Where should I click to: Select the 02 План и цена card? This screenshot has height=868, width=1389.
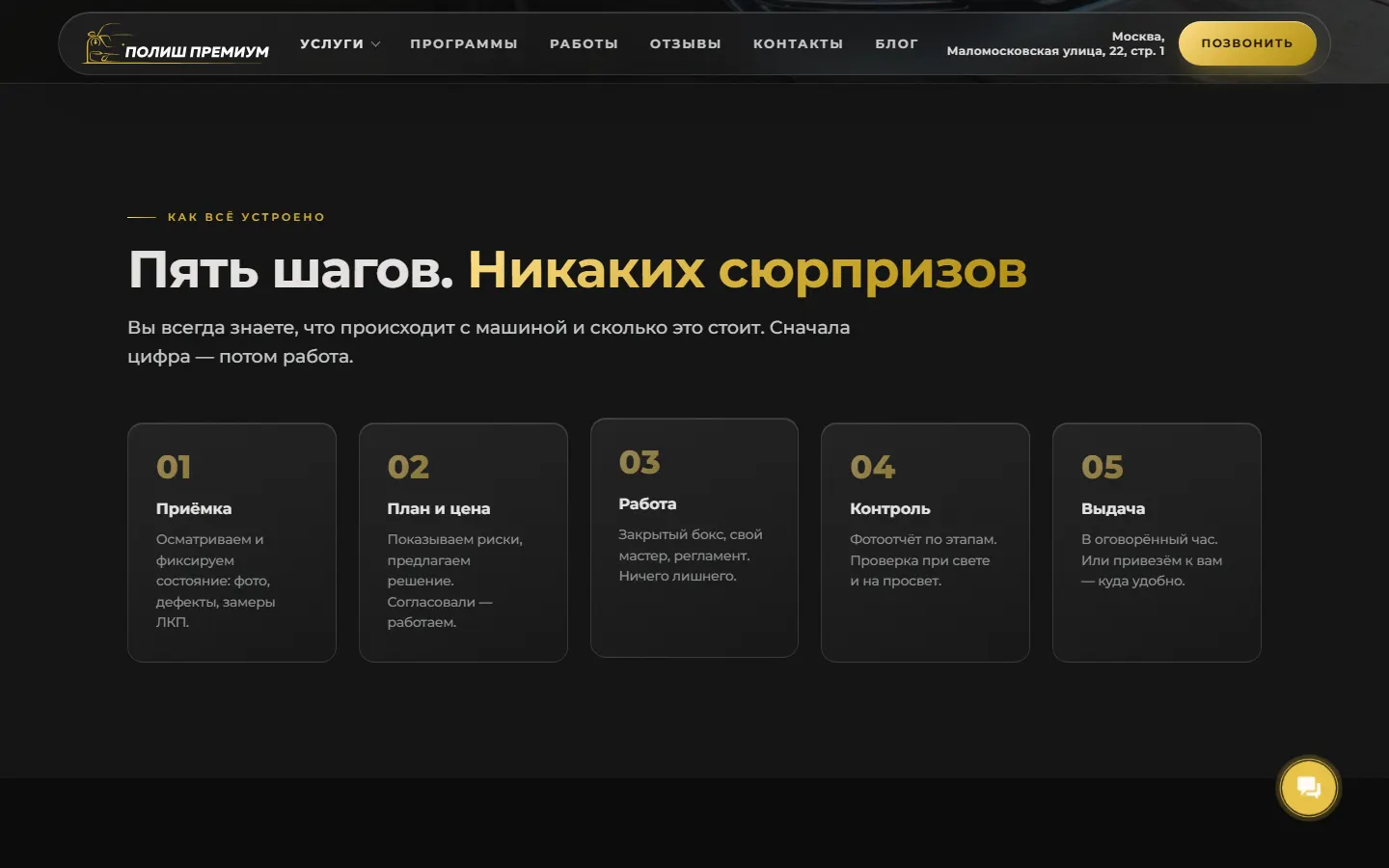point(463,542)
